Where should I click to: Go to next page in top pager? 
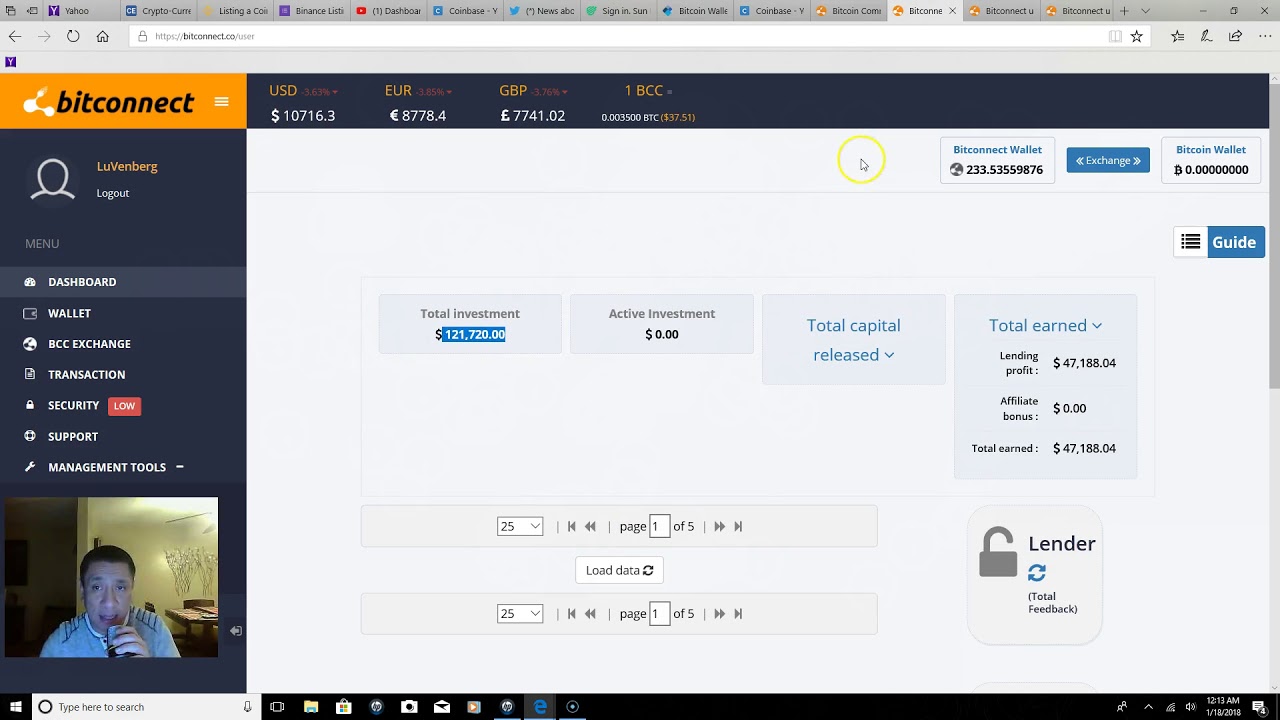pos(719,526)
